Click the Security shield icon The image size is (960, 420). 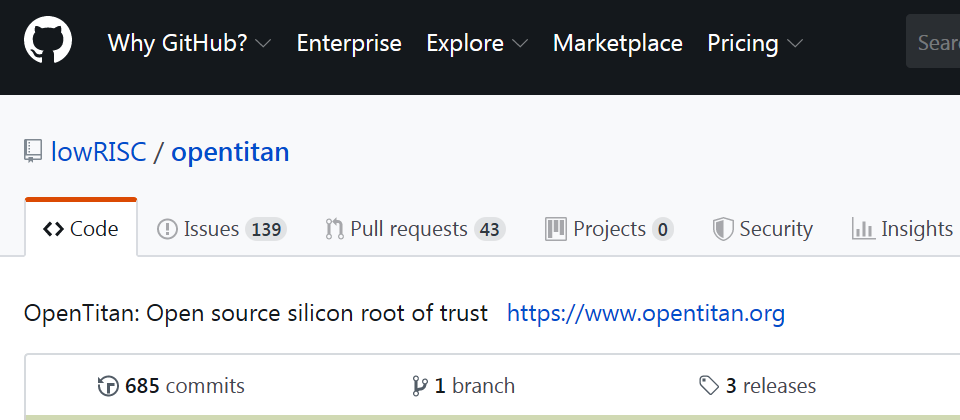723,230
